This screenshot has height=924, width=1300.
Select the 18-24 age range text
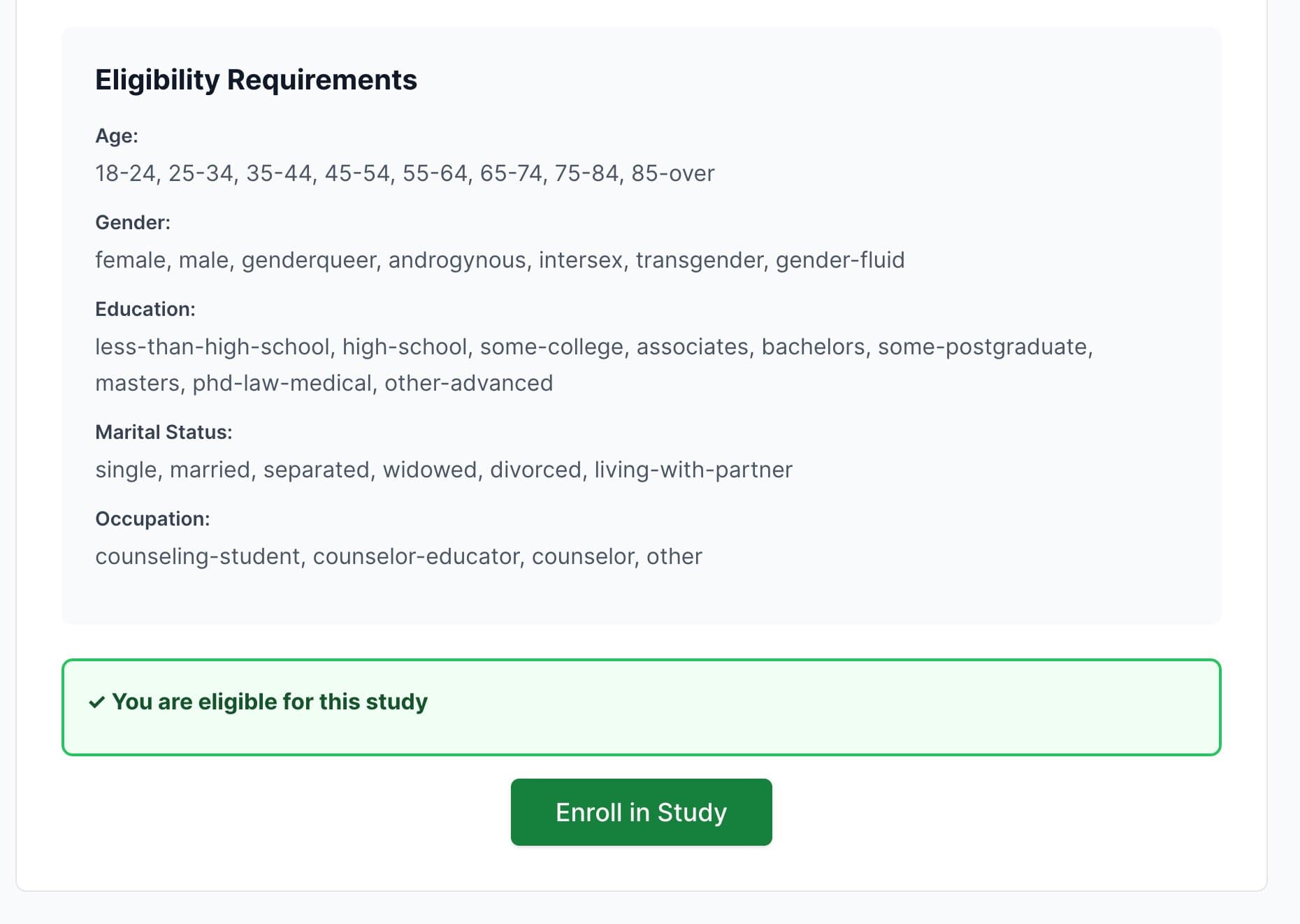pos(127,173)
